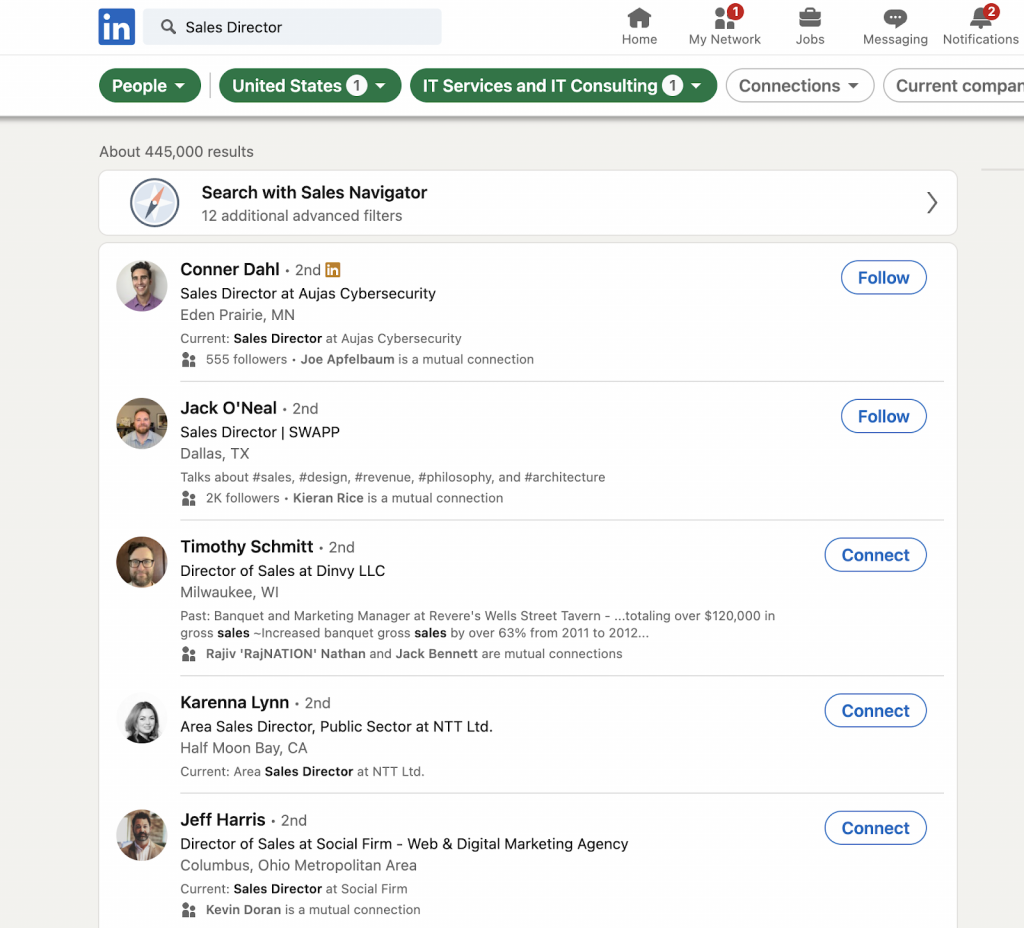Click Kevin Doran mutual connection link

(x=244, y=910)
